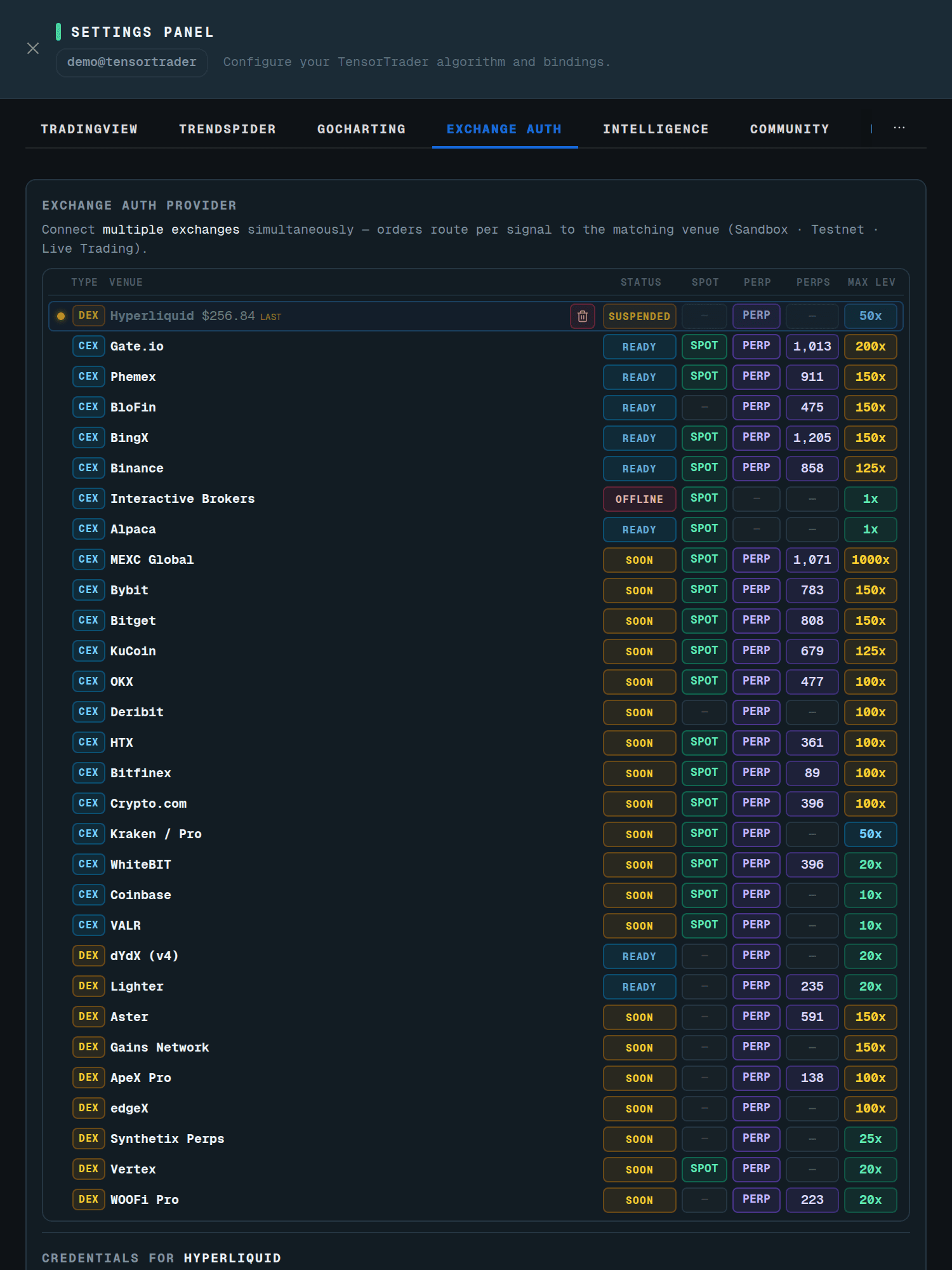Delete Hyperliquid connection with trash icon
Screen dimensions: 952x1270
click(x=582, y=316)
